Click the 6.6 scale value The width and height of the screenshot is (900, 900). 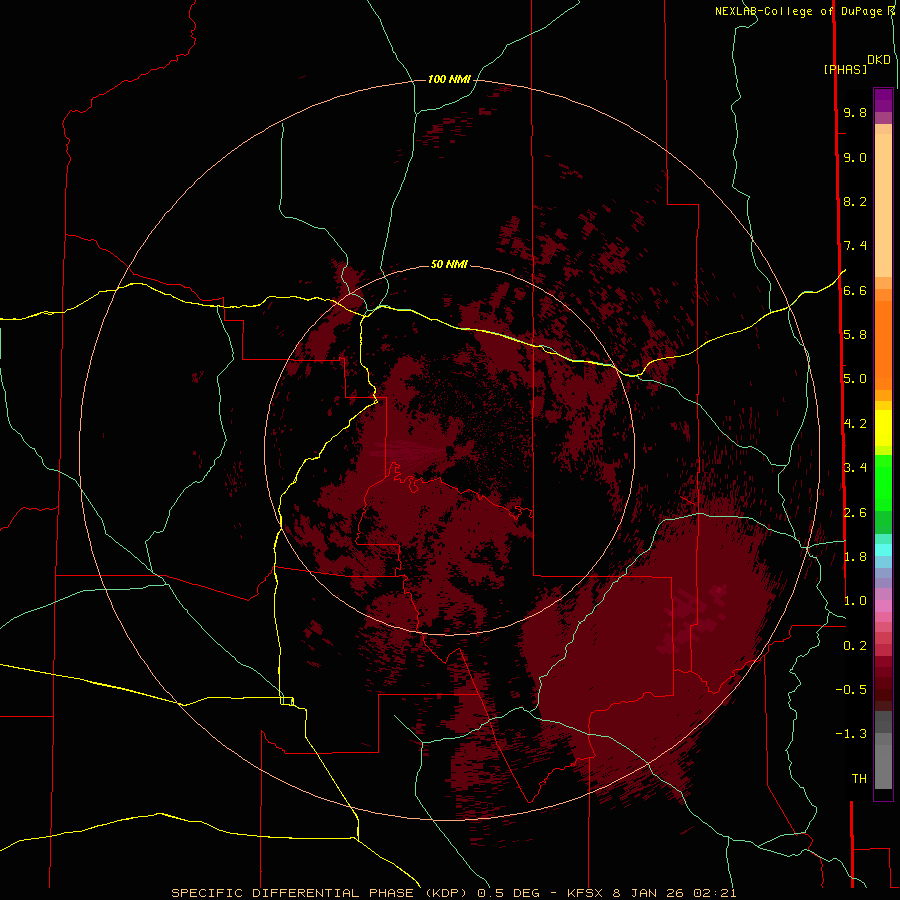855,290
